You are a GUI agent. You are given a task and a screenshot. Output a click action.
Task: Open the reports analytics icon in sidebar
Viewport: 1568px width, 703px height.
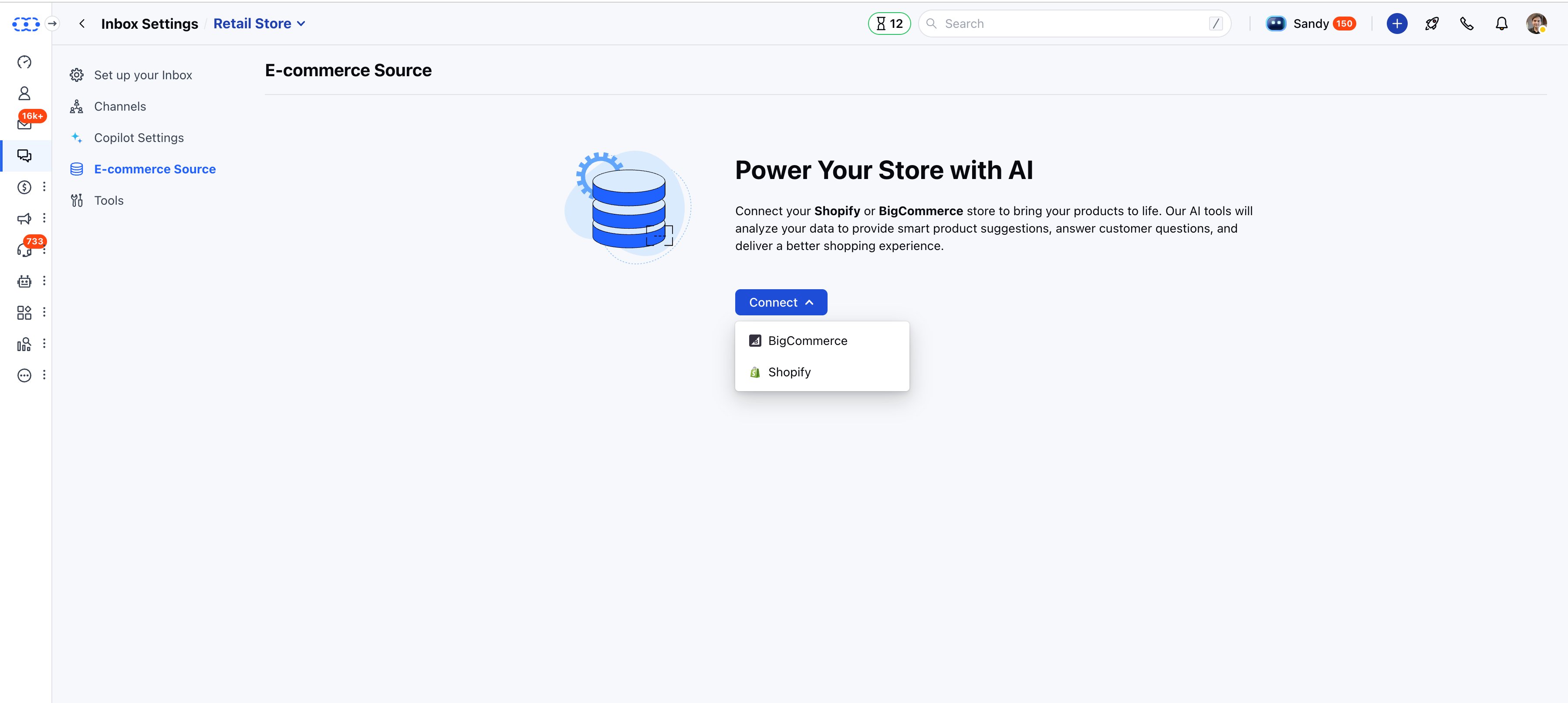pyautogui.click(x=24, y=344)
